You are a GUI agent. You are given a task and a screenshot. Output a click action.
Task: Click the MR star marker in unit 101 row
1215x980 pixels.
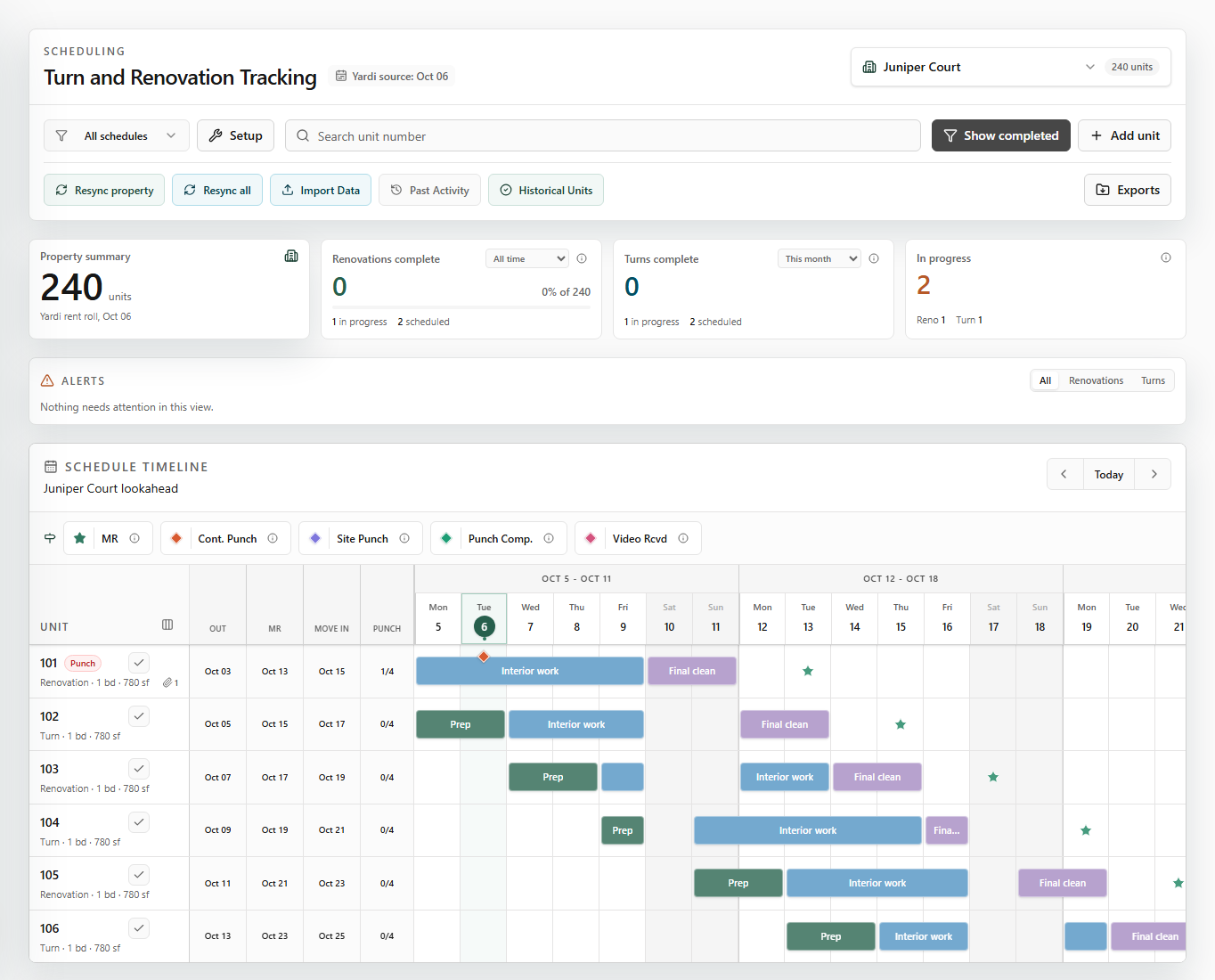[x=808, y=671]
